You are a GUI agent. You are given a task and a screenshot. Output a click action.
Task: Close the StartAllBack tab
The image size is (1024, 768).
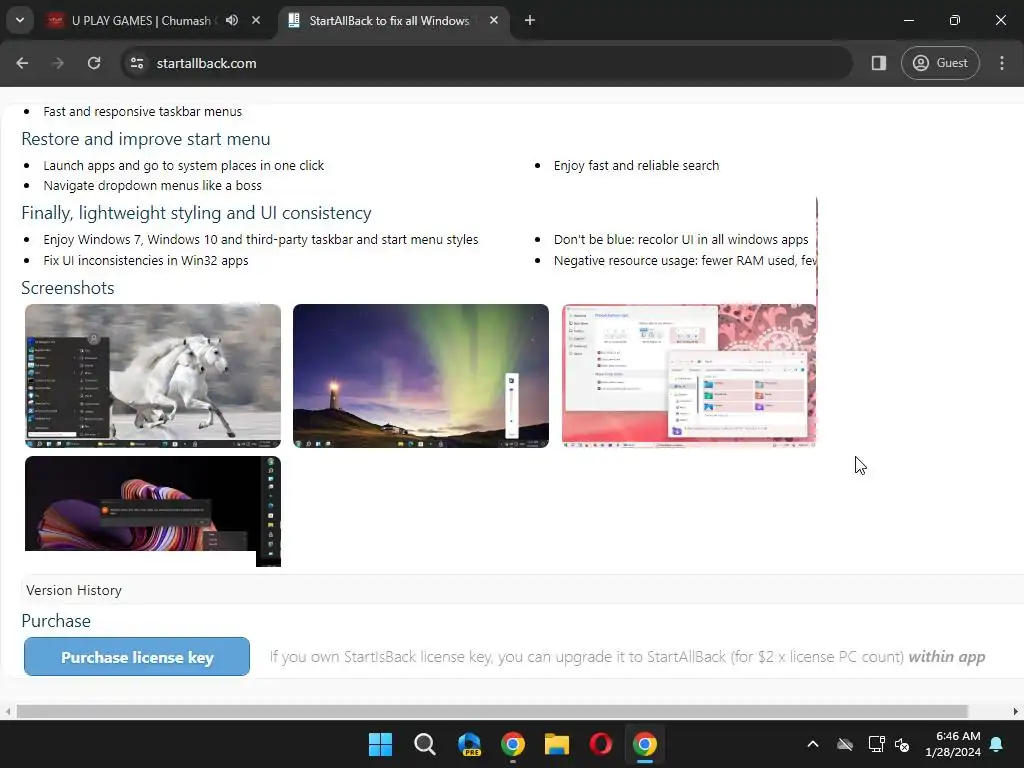point(494,20)
